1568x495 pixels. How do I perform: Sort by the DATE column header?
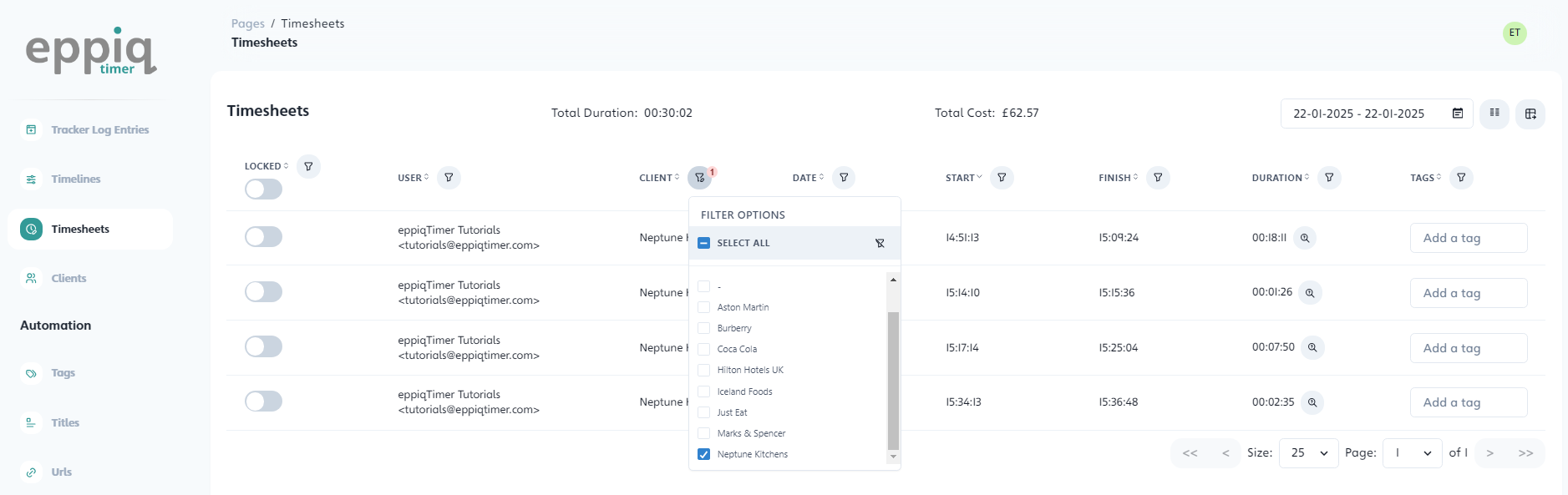pos(808,178)
